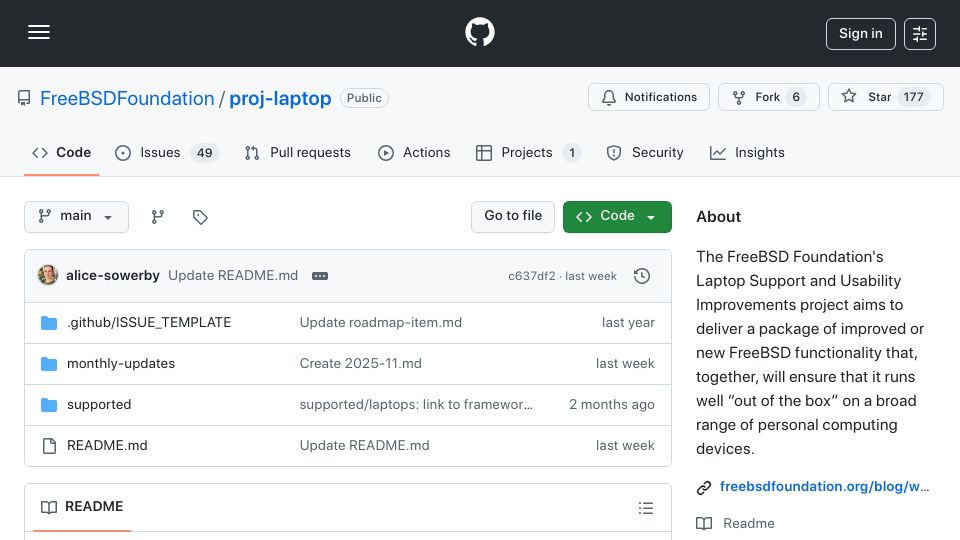Click the fork count 6
The width and height of the screenshot is (960, 540).
[795, 97]
